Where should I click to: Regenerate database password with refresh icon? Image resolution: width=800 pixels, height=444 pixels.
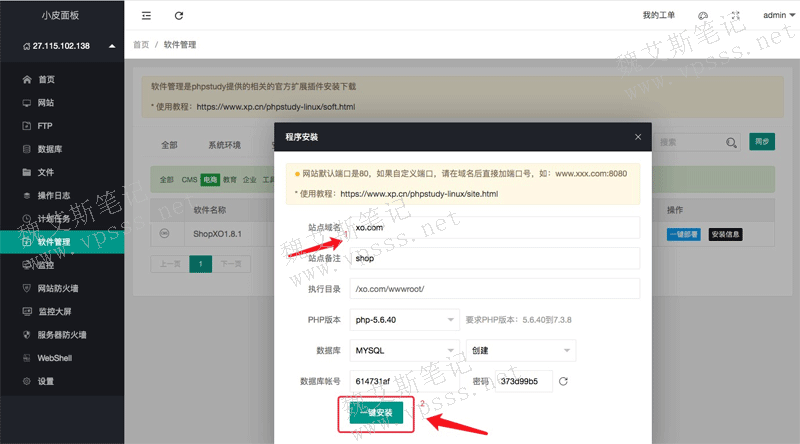(563, 381)
